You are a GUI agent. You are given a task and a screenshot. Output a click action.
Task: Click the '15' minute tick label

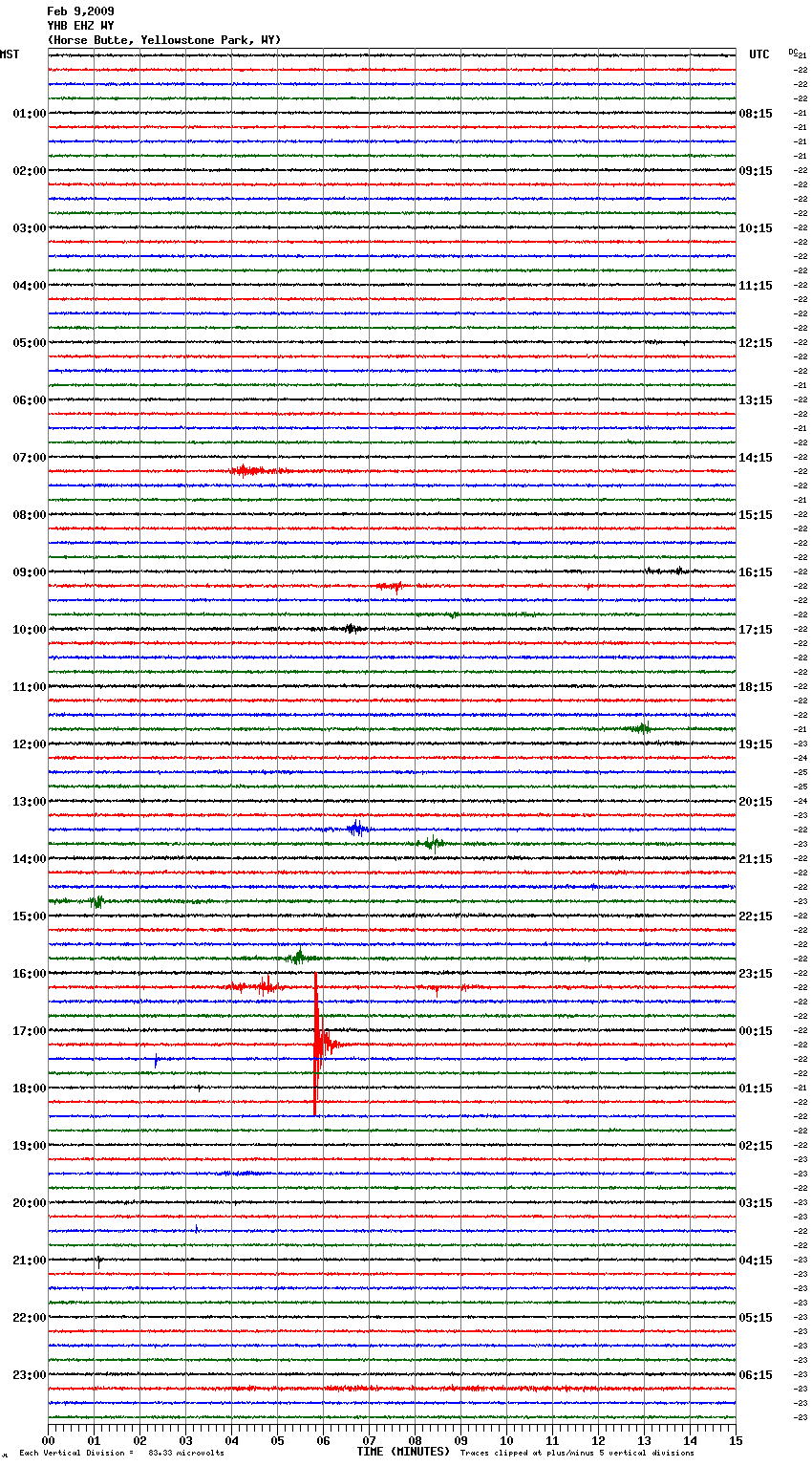click(x=736, y=1440)
